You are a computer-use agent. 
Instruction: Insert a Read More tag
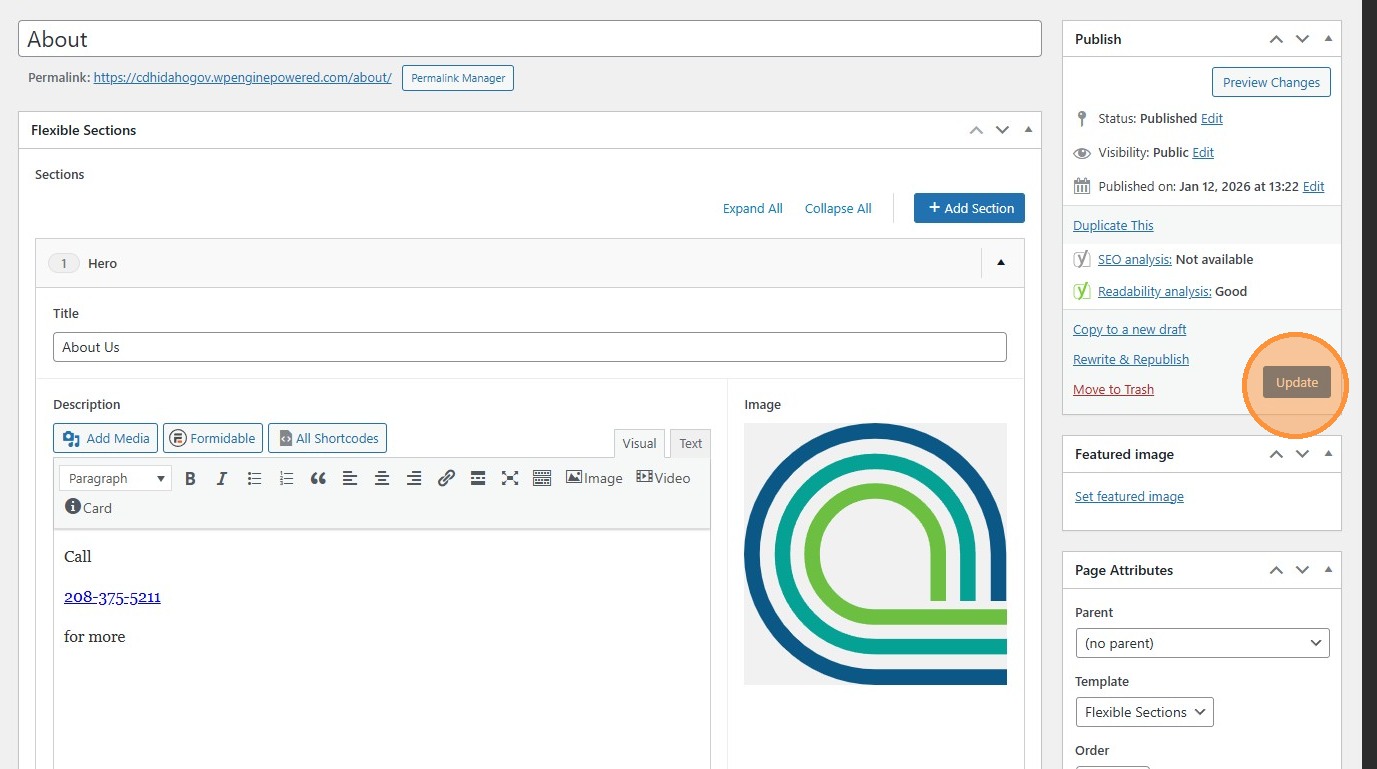(478, 478)
